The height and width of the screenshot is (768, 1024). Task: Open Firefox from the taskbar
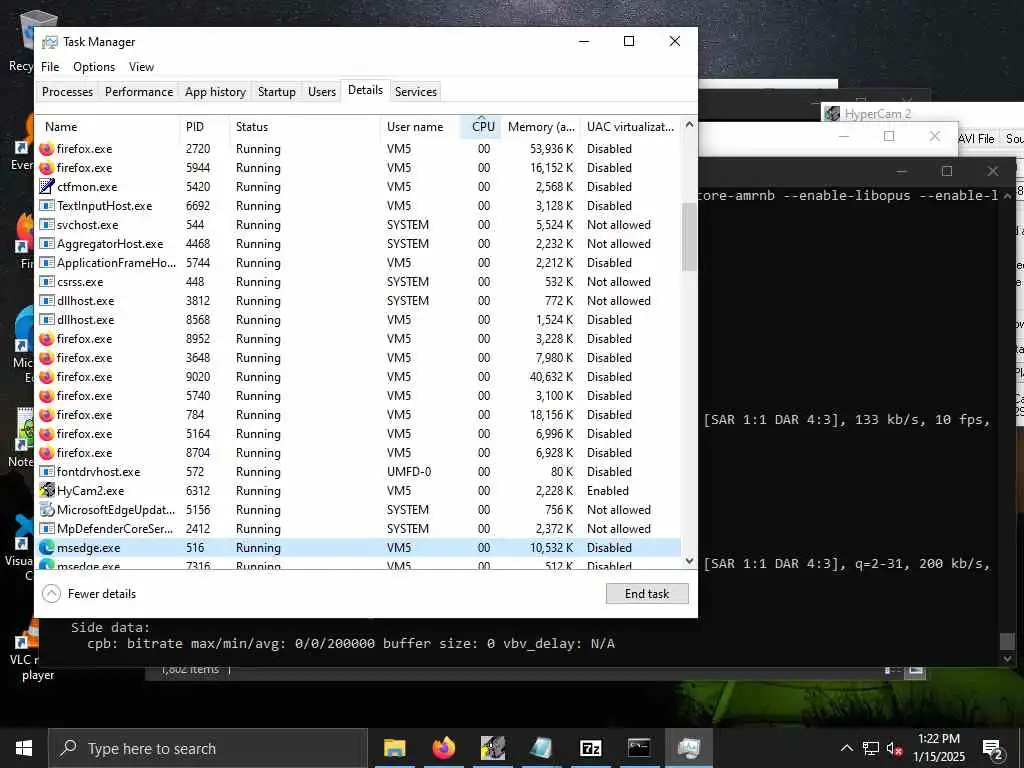click(443, 748)
